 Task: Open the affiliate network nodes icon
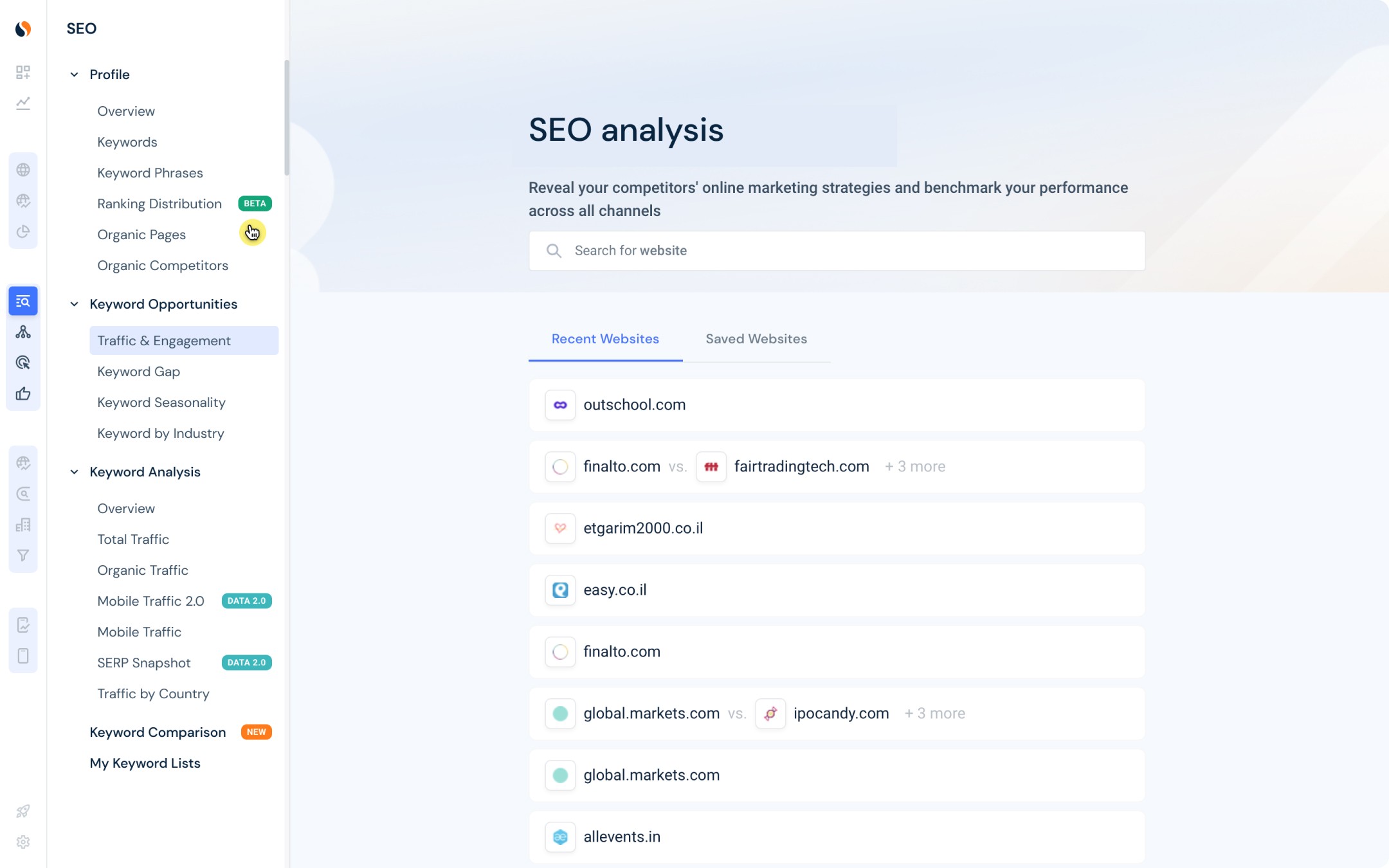pyautogui.click(x=23, y=332)
